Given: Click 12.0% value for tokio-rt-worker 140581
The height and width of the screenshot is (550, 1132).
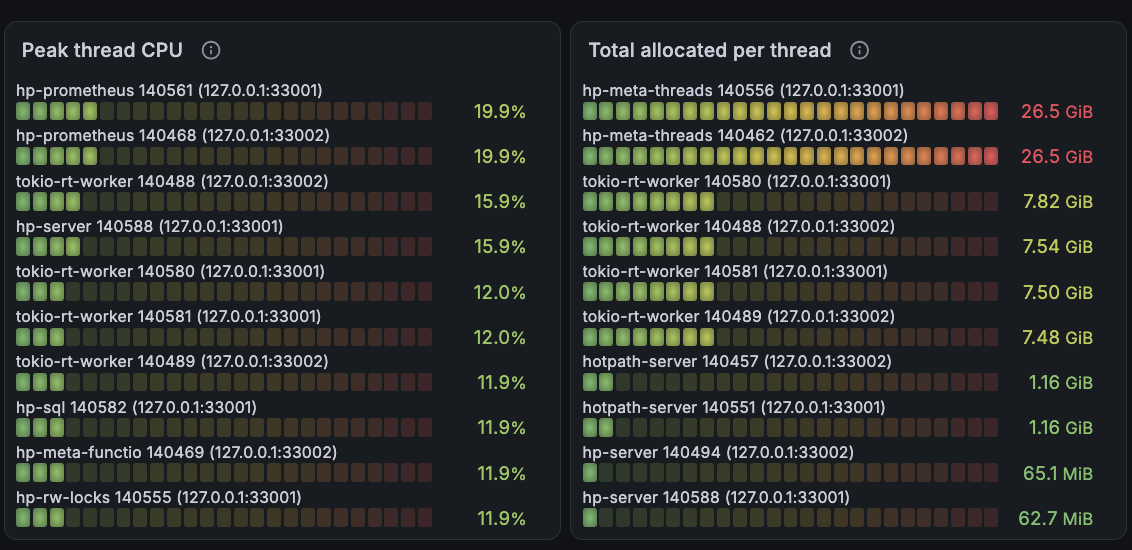Looking at the screenshot, I should tap(500, 337).
